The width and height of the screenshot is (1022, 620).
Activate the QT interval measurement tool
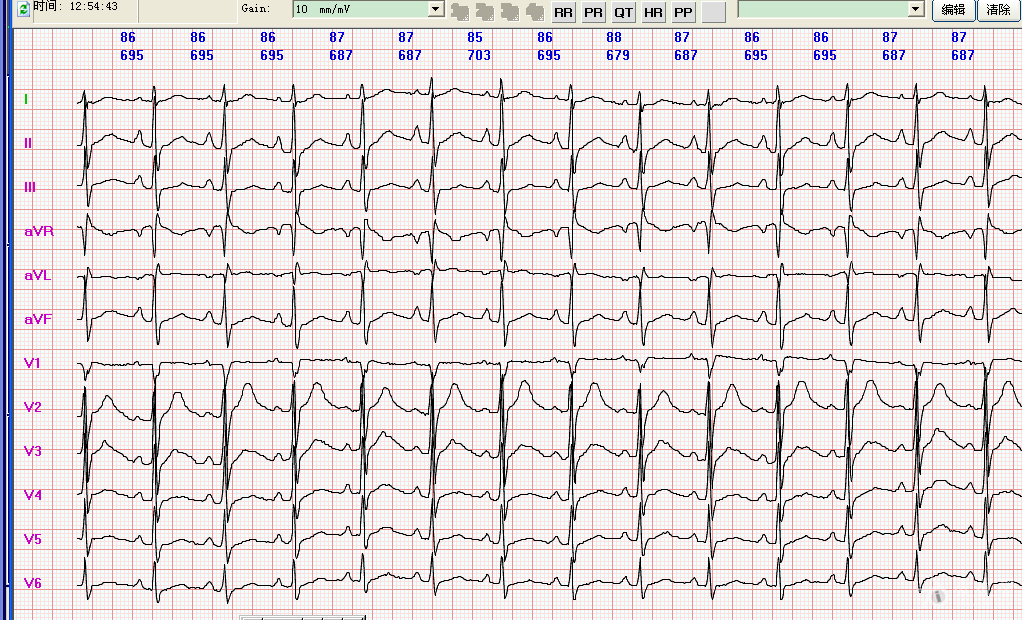[624, 12]
